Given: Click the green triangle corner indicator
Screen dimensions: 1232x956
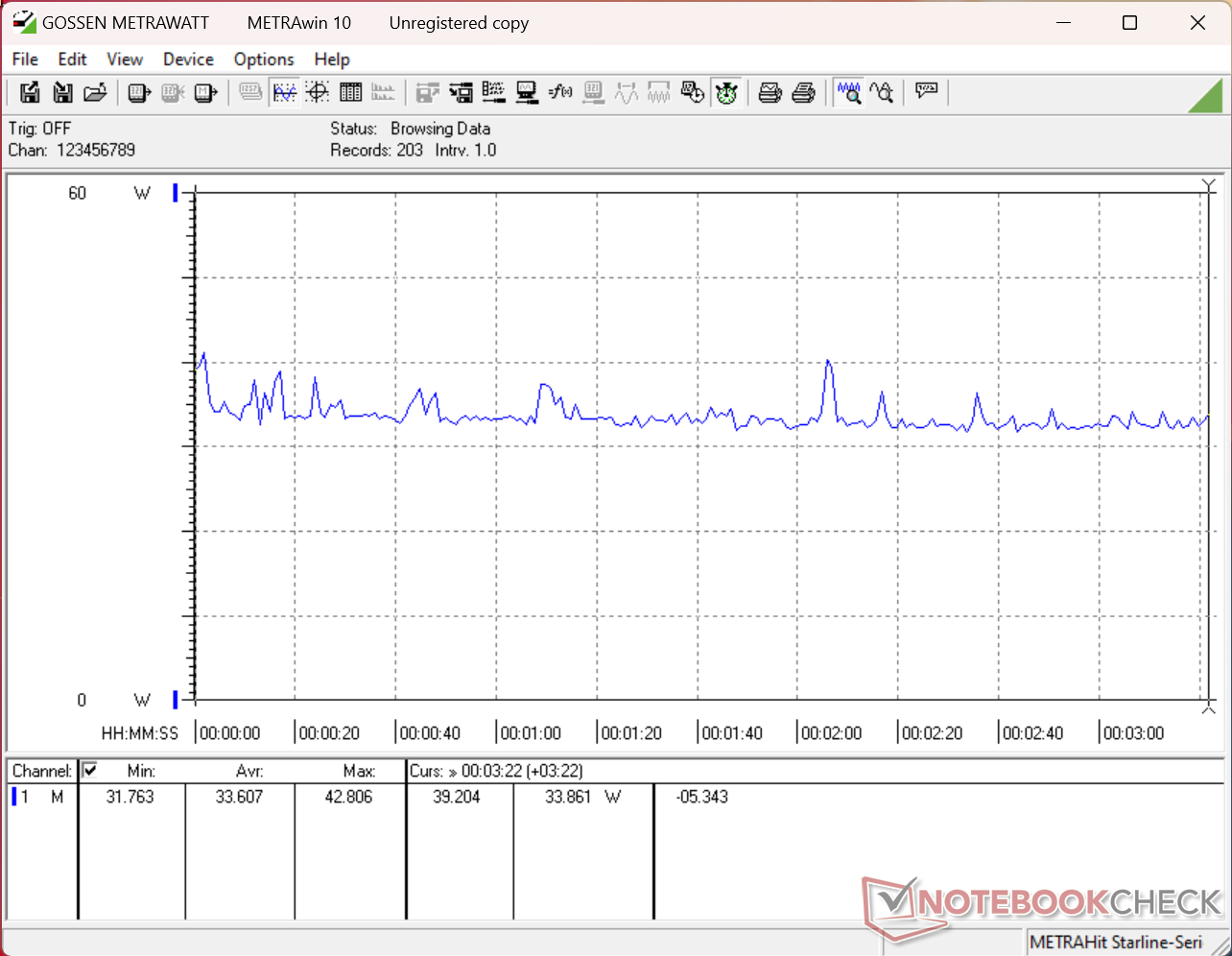Looking at the screenshot, I should coord(1206,95).
